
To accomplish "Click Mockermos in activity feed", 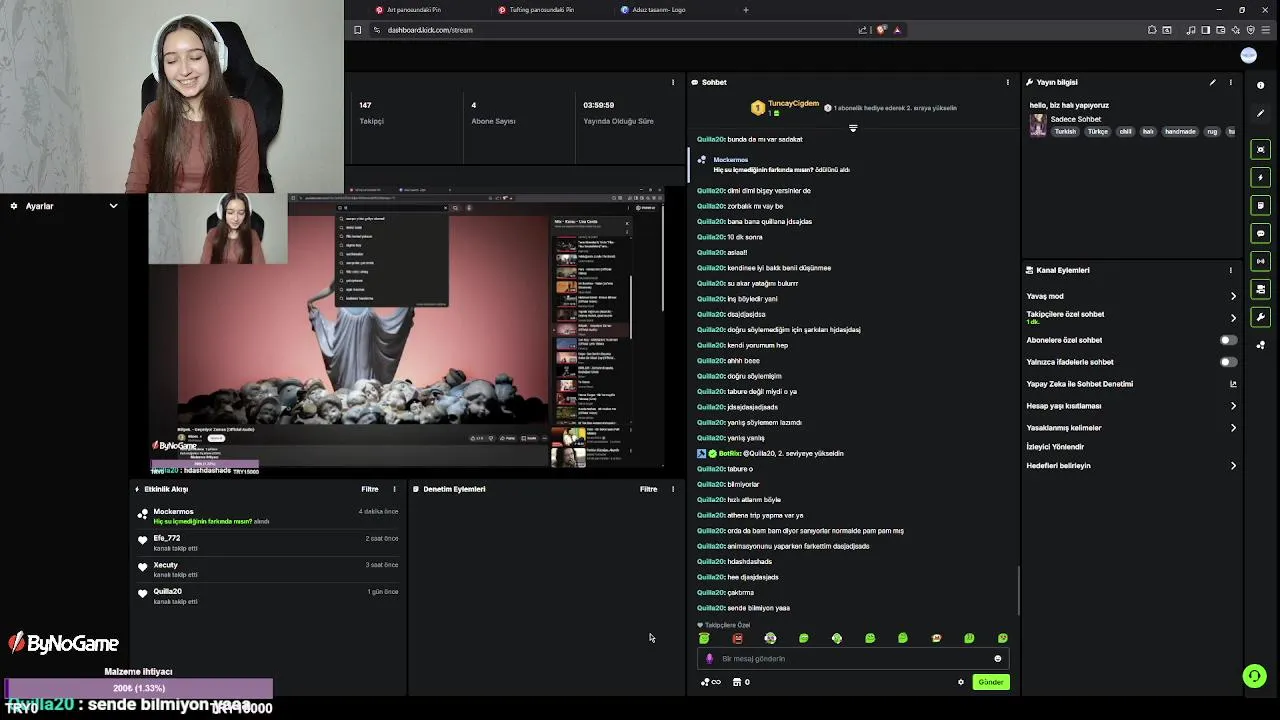I will 173,511.
